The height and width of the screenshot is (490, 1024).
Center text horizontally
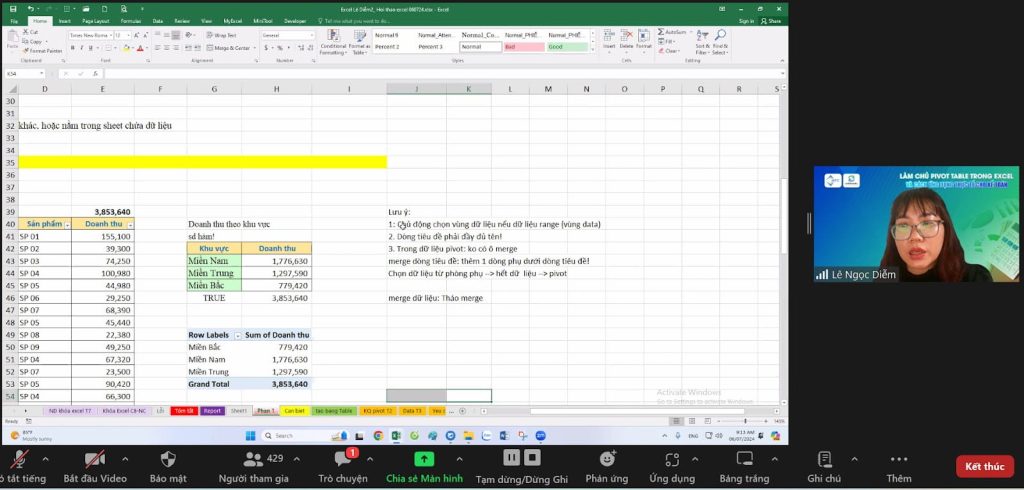(167, 48)
